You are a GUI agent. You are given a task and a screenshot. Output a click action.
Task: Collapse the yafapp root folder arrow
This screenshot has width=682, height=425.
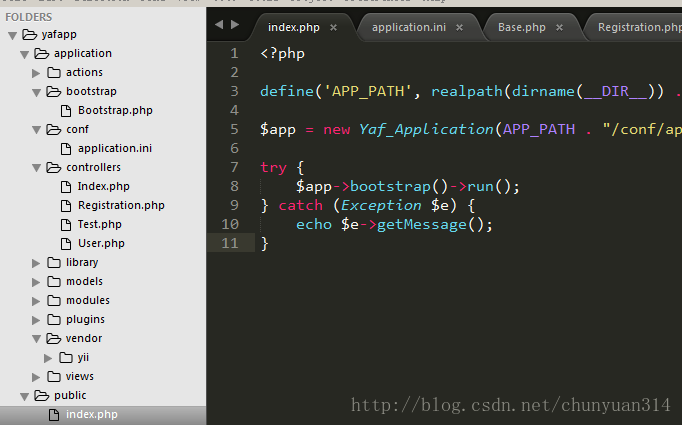pos(13,35)
